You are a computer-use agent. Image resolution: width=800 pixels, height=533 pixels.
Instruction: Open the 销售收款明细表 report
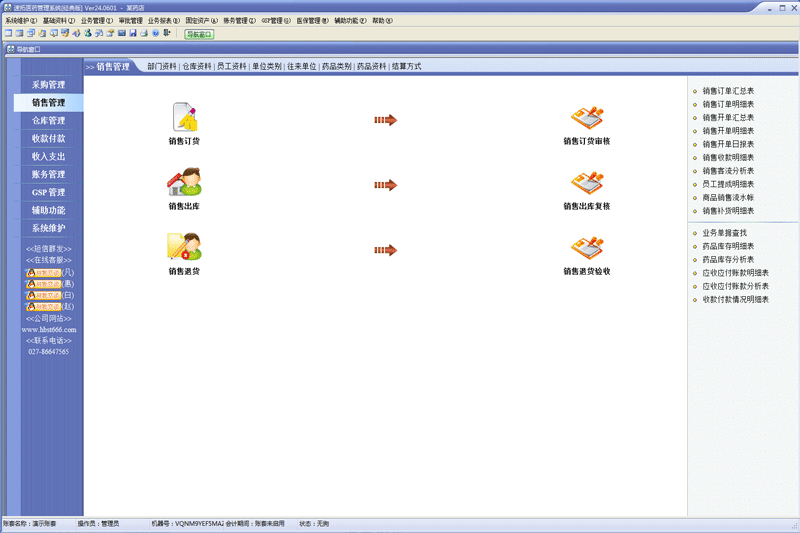tap(728, 158)
